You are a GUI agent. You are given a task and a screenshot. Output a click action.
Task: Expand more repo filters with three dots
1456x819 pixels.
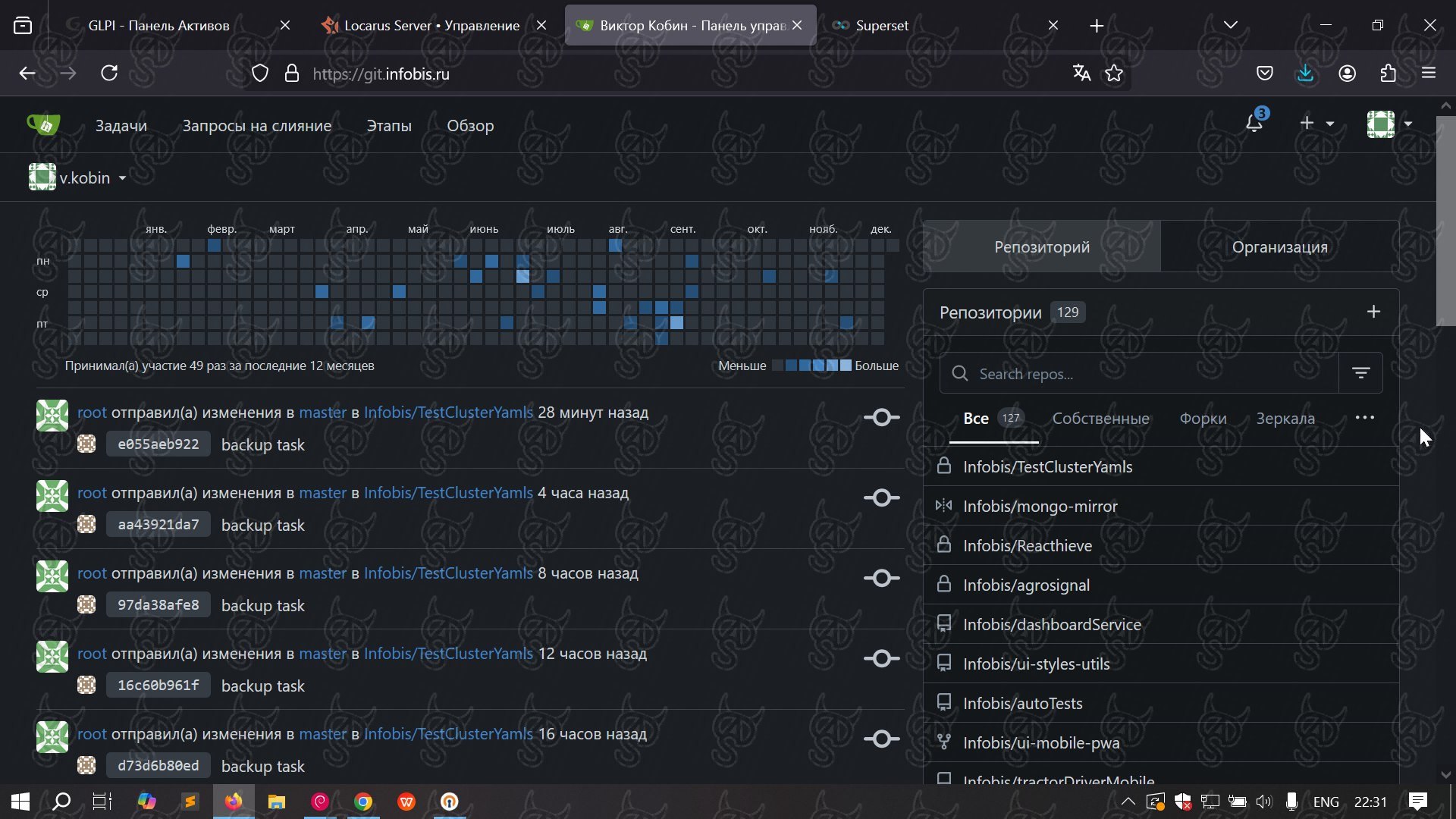point(1364,418)
